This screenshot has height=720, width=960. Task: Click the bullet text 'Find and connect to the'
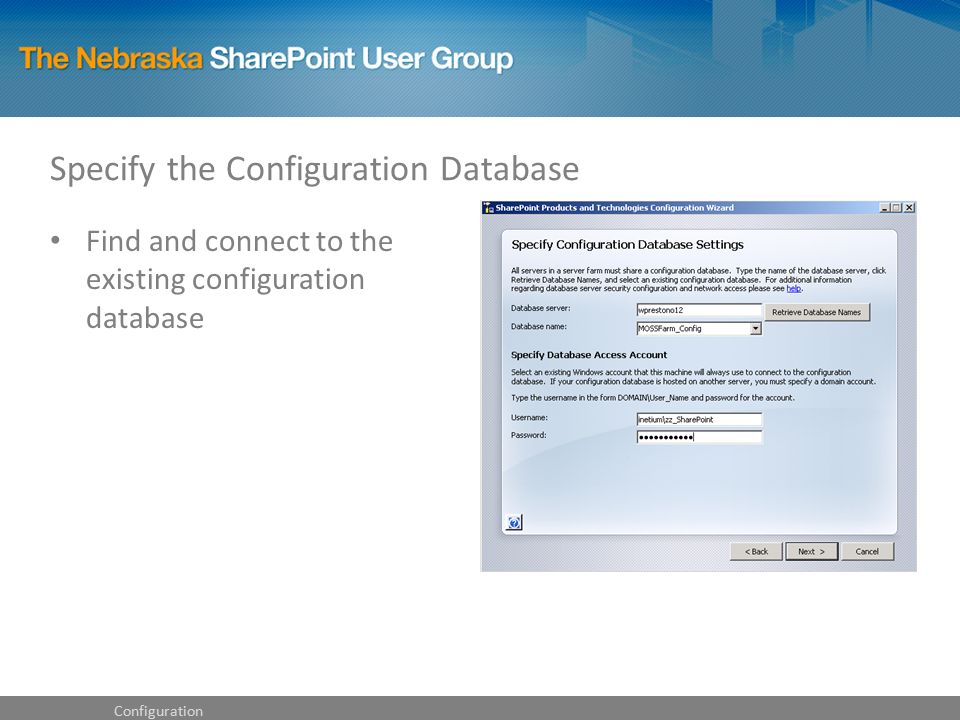[239, 241]
